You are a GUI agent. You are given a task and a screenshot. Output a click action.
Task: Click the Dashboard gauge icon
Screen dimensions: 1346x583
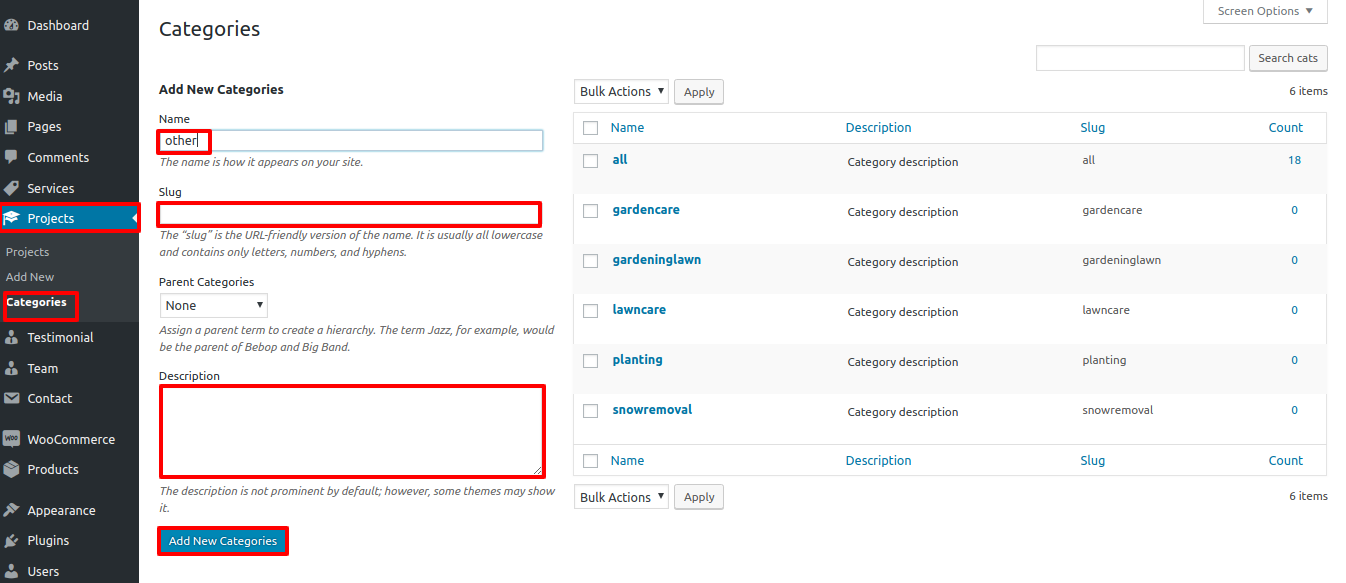12,26
